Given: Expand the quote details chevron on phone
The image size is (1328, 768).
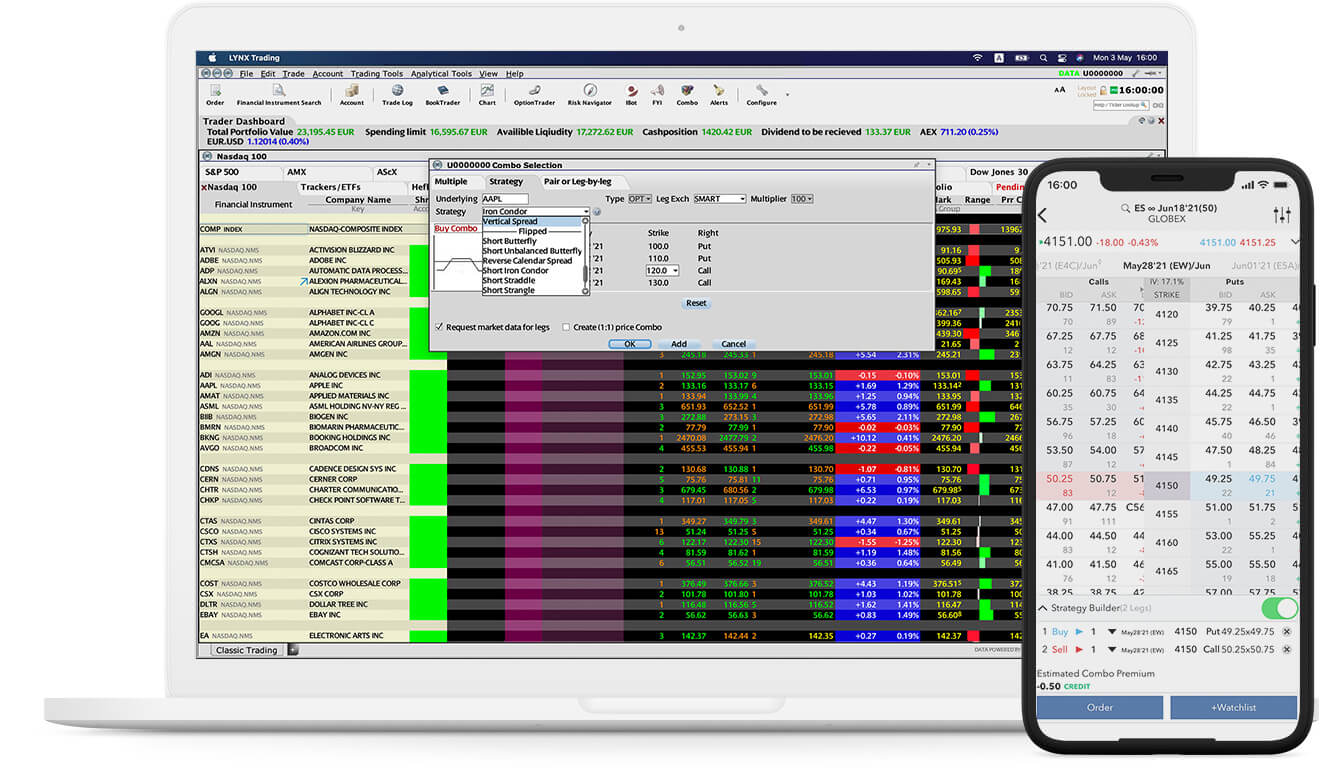Looking at the screenshot, I should pos(1295,242).
